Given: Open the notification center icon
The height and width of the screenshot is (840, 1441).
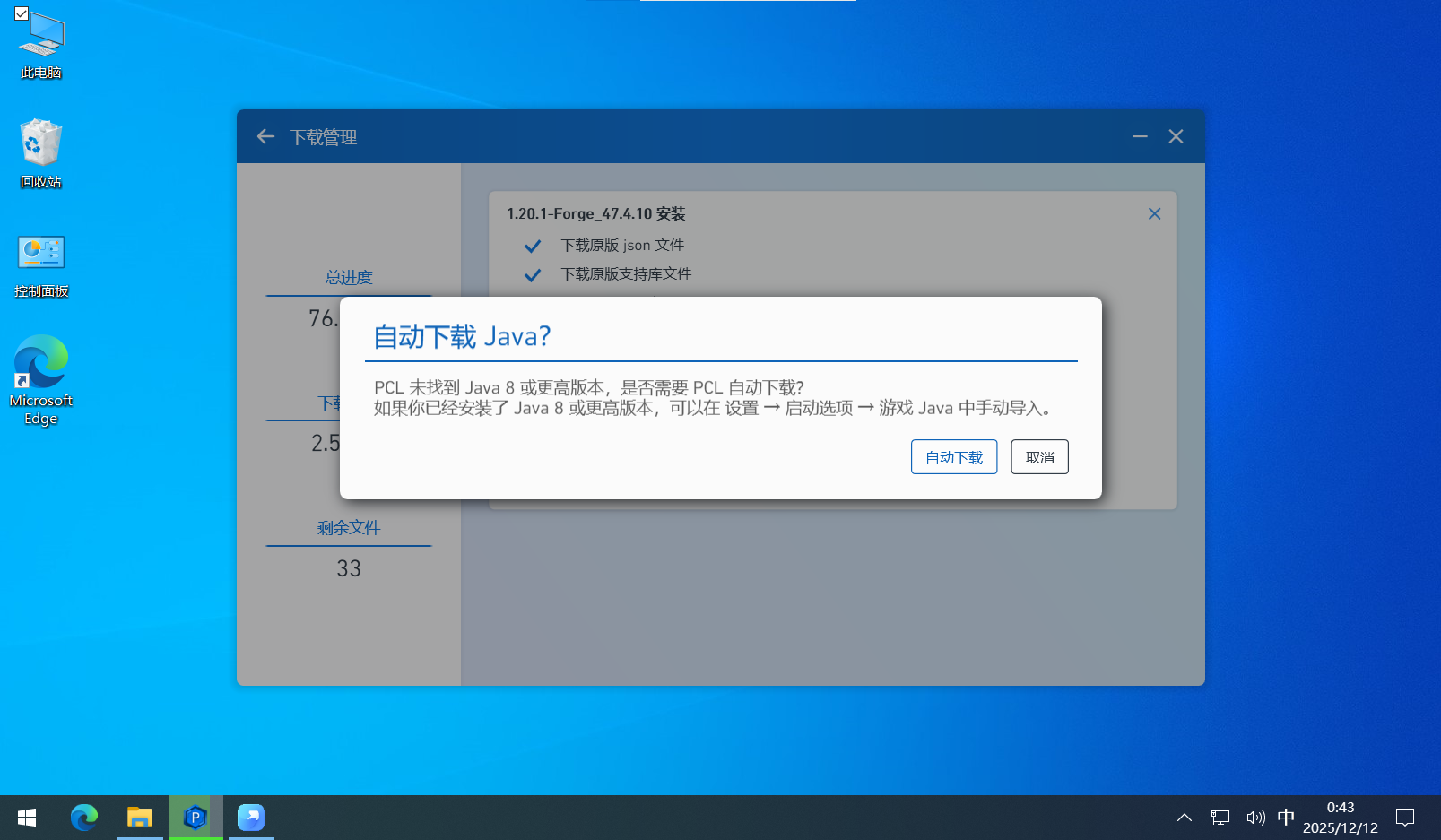Looking at the screenshot, I should click(1405, 818).
